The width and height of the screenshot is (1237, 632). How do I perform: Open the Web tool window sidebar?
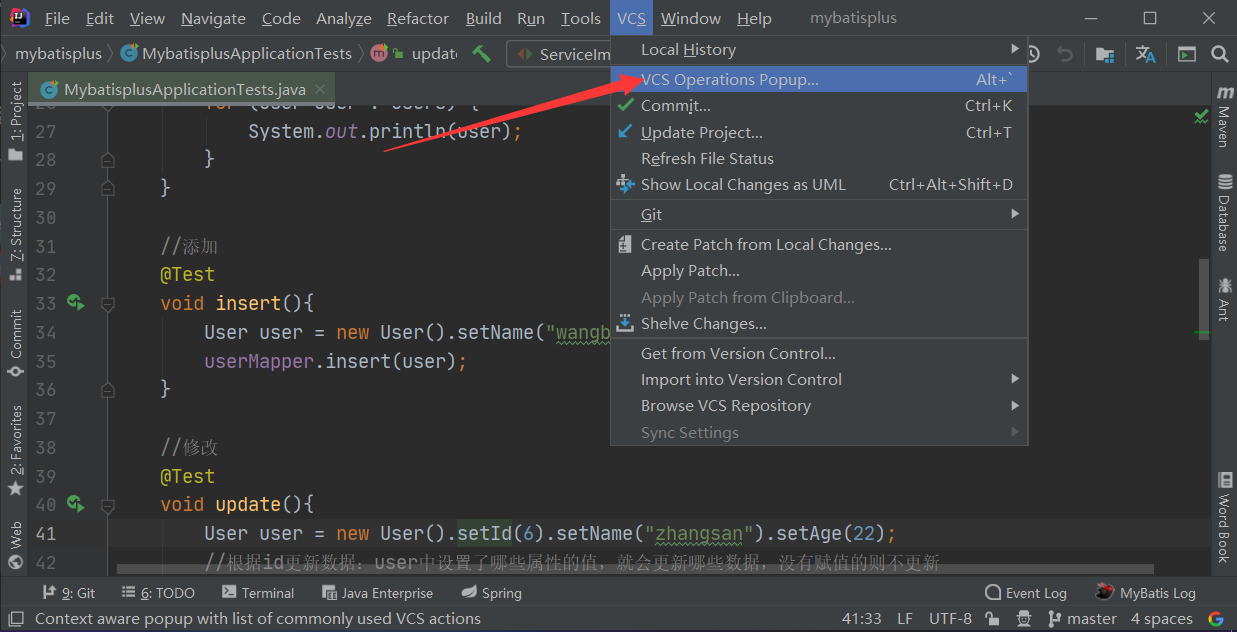tap(15, 545)
